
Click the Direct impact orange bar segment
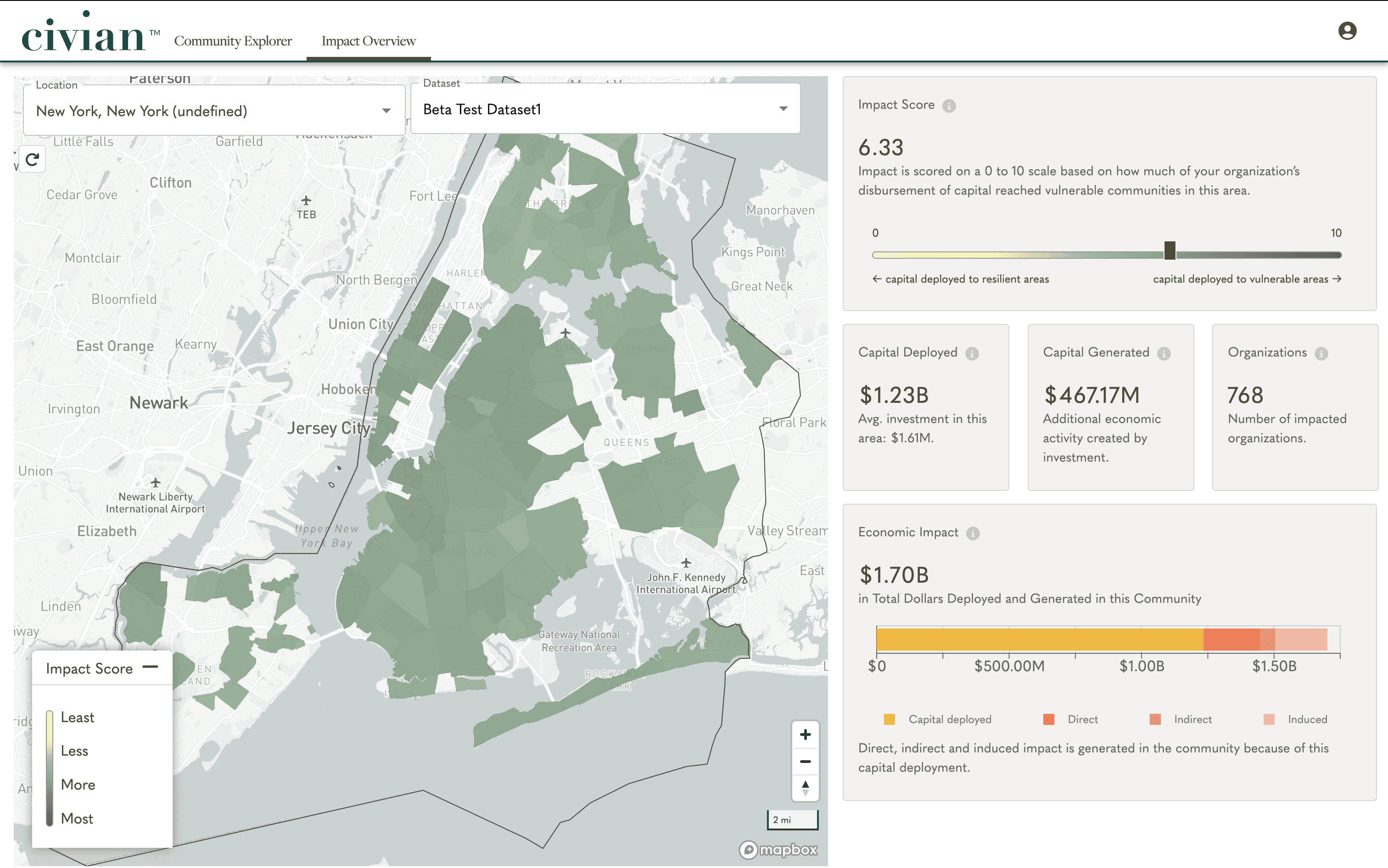tap(1231, 640)
